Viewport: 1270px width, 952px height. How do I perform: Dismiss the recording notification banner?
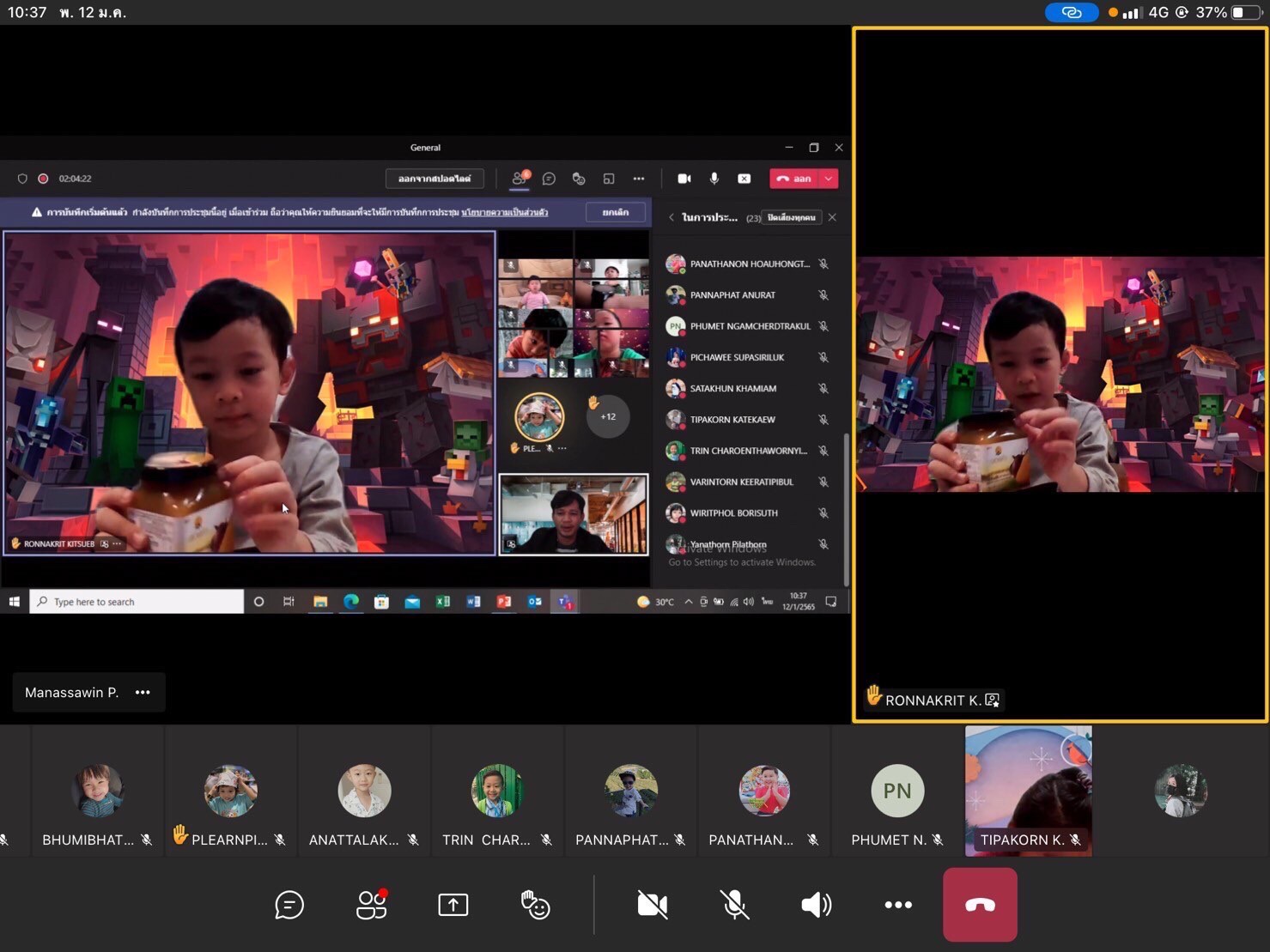tap(615, 212)
